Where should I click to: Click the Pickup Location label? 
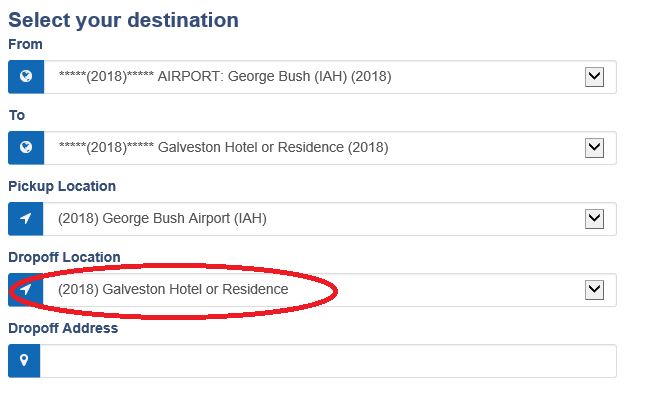62,186
